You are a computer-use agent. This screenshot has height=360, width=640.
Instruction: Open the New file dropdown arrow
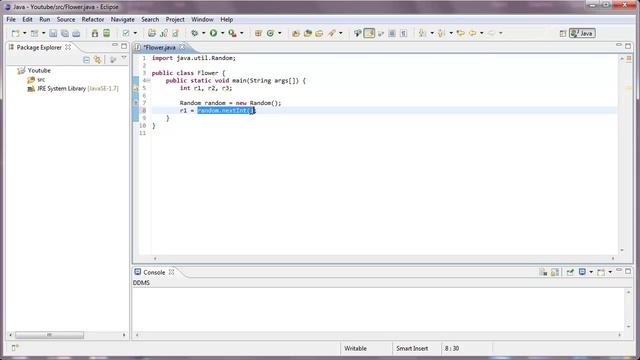[x=24, y=33]
